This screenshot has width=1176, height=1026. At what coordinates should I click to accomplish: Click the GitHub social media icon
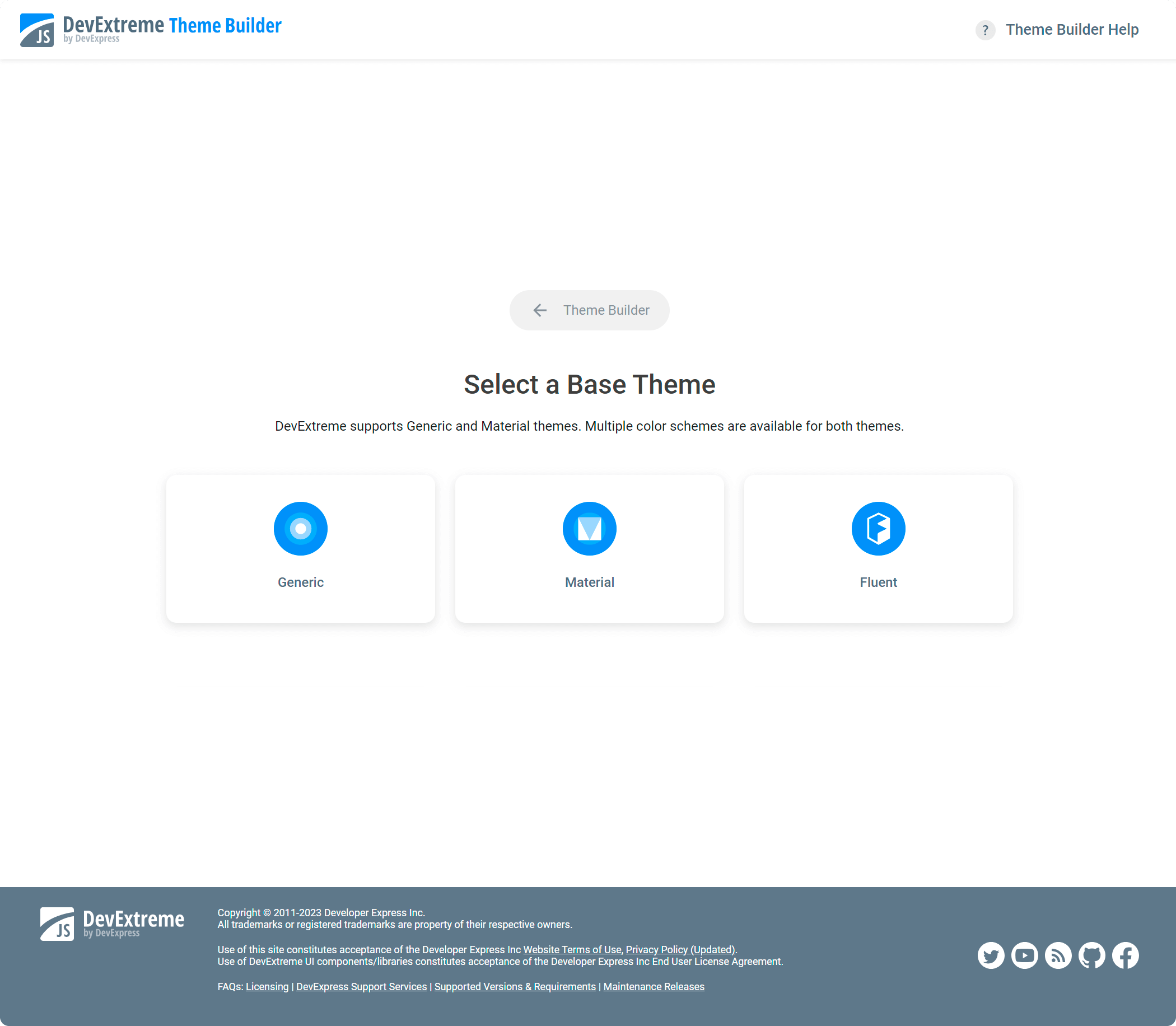(x=1091, y=954)
